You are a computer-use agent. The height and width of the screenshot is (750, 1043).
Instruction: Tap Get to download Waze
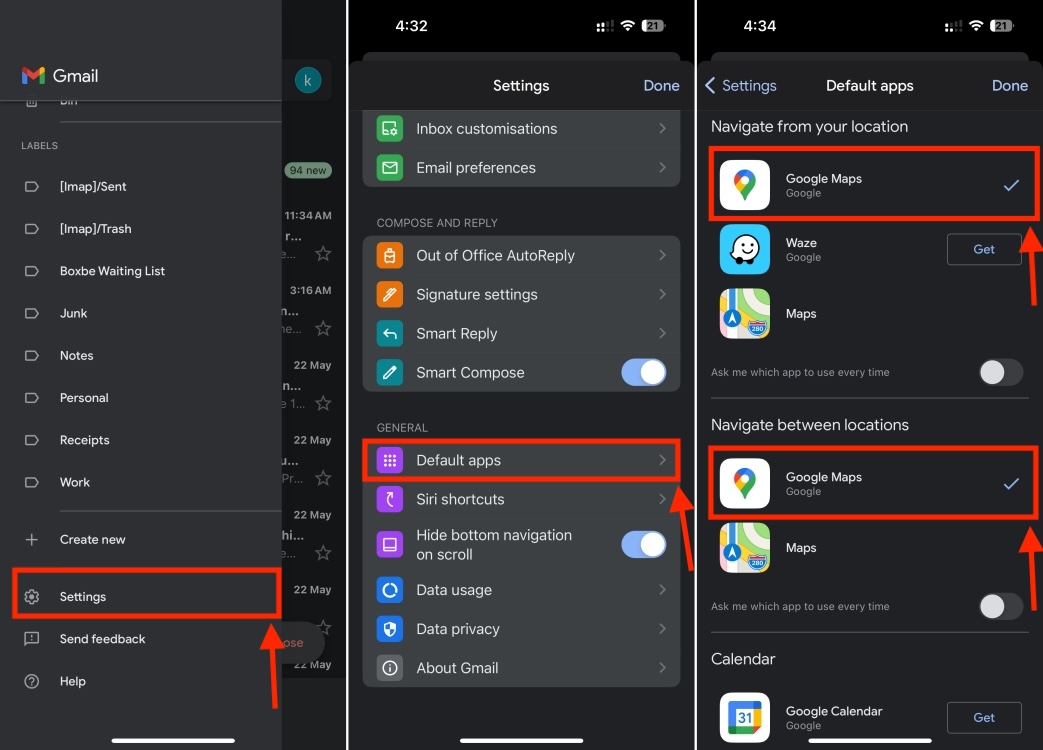(984, 249)
